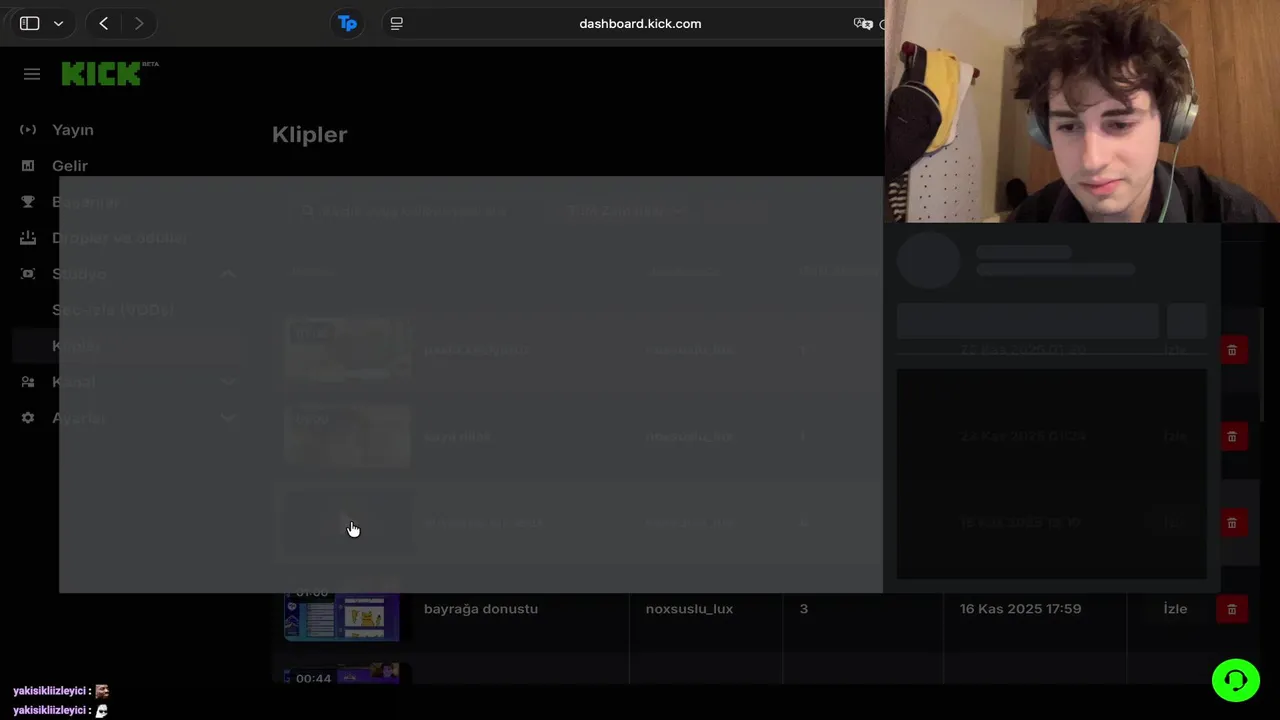
Task: Click the Stüdyo camera icon
Action: coord(28,274)
